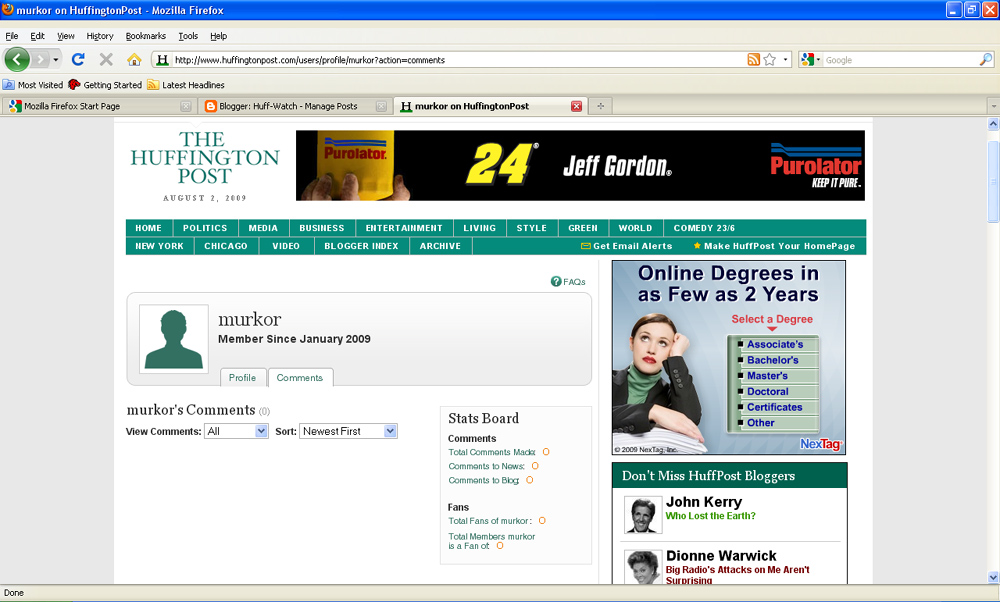Click Total Fans of murkor link

tap(490, 521)
